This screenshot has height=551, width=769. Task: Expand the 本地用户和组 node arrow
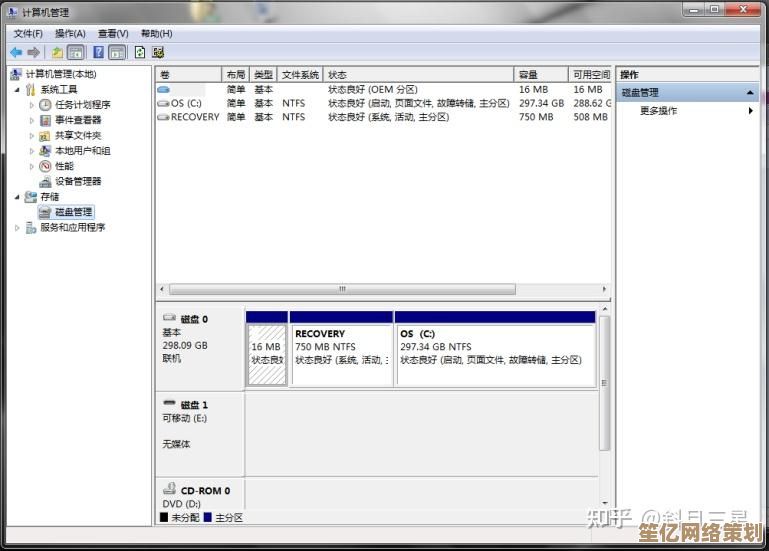point(32,151)
